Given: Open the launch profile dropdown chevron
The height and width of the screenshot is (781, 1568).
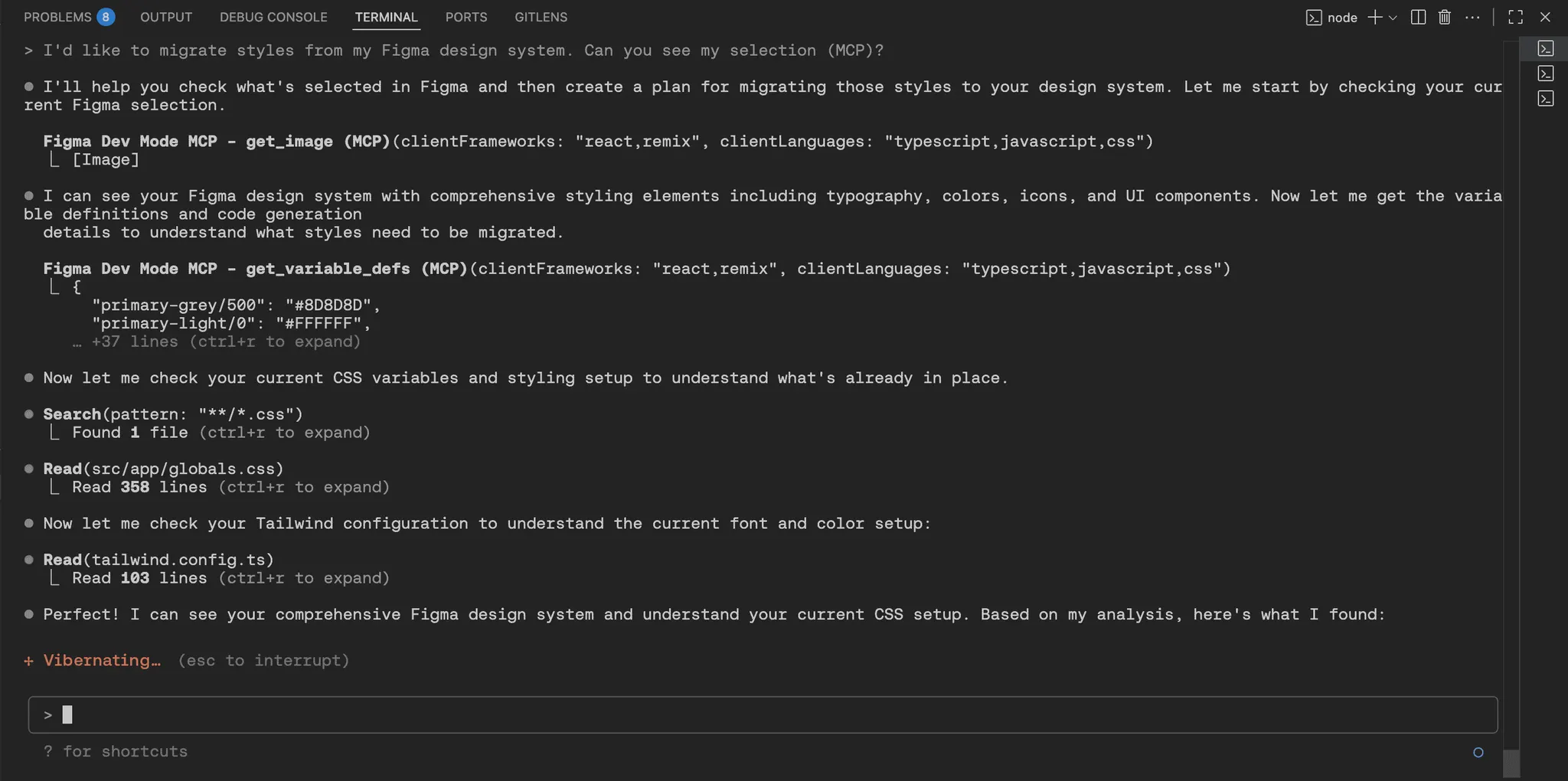Looking at the screenshot, I should coord(1393,18).
